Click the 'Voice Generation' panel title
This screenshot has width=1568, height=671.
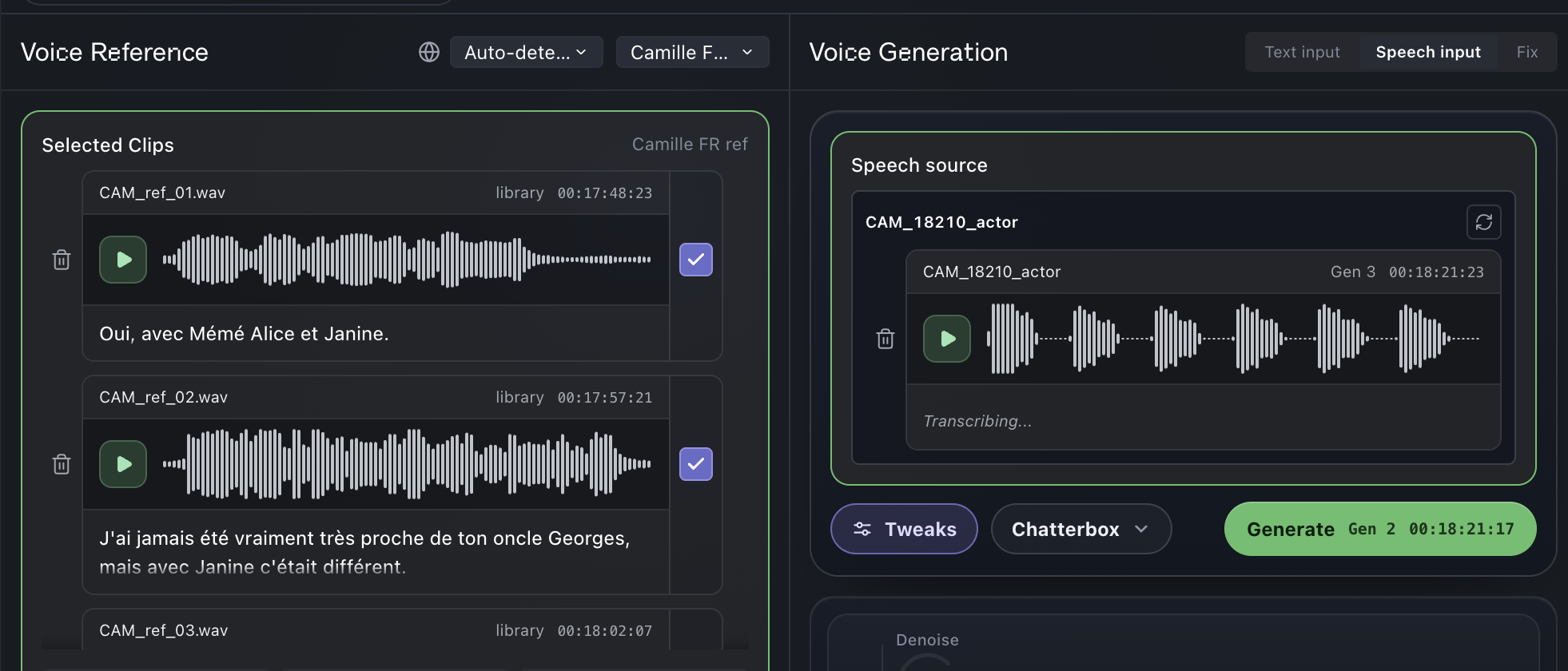909,52
